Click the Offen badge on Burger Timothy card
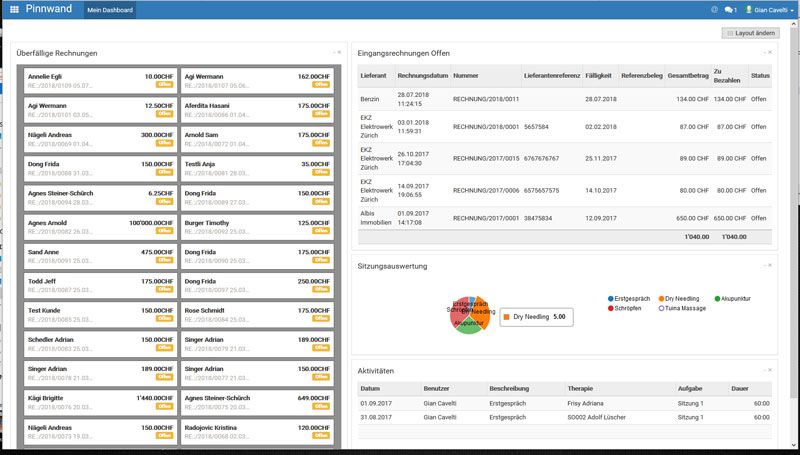Image resolution: width=800 pixels, height=455 pixels. click(x=321, y=231)
